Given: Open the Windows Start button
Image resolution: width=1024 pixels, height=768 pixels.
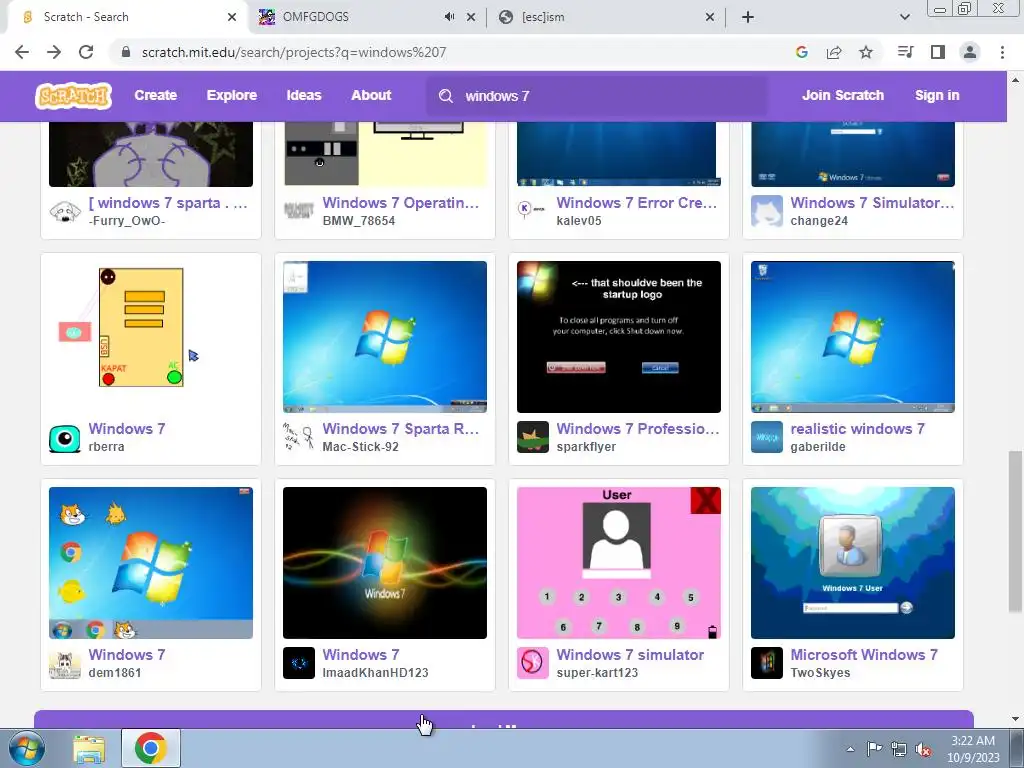Looking at the screenshot, I should pos(27,748).
